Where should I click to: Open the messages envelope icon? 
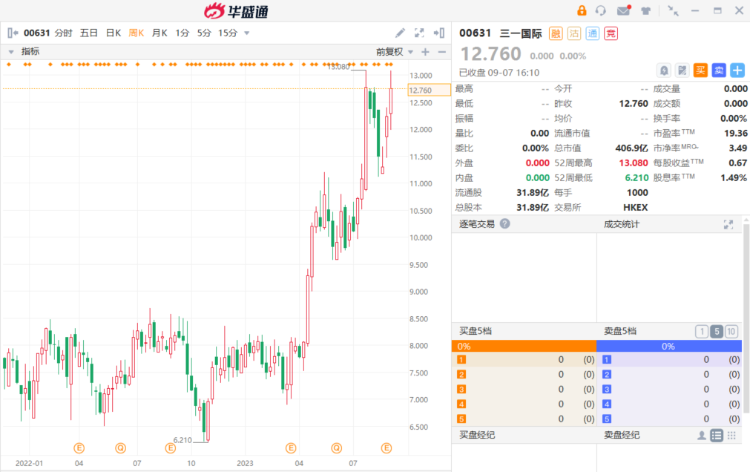[623, 11]
